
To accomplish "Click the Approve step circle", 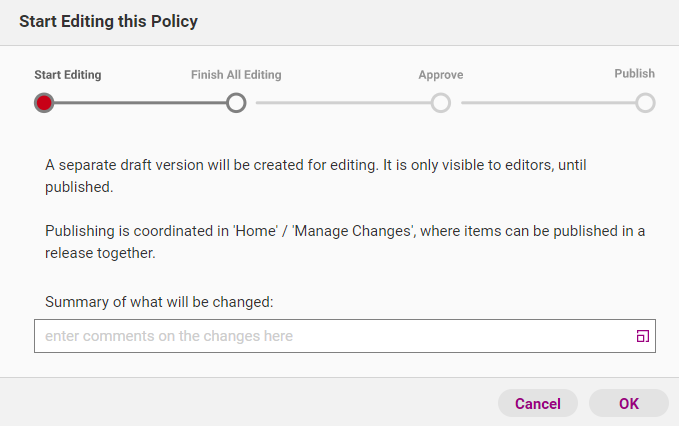I will click(441, 103).
